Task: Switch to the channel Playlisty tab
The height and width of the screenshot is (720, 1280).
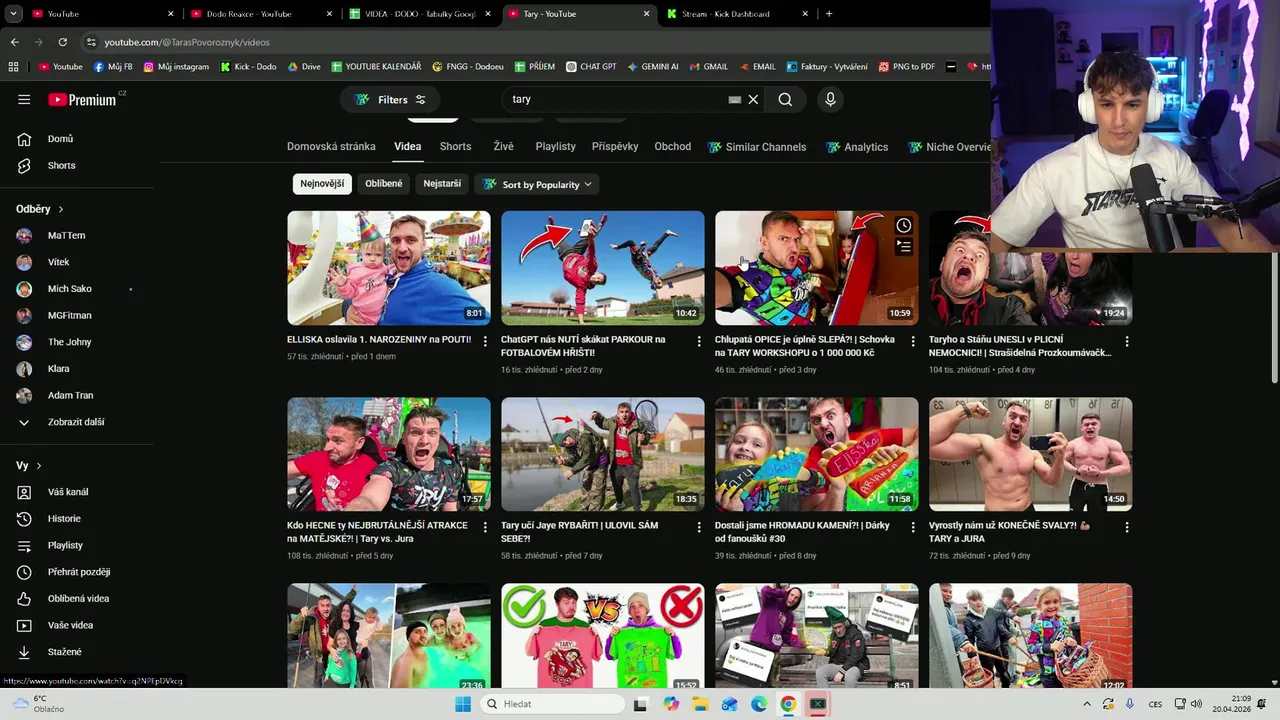Action: (x=555, y=146)
